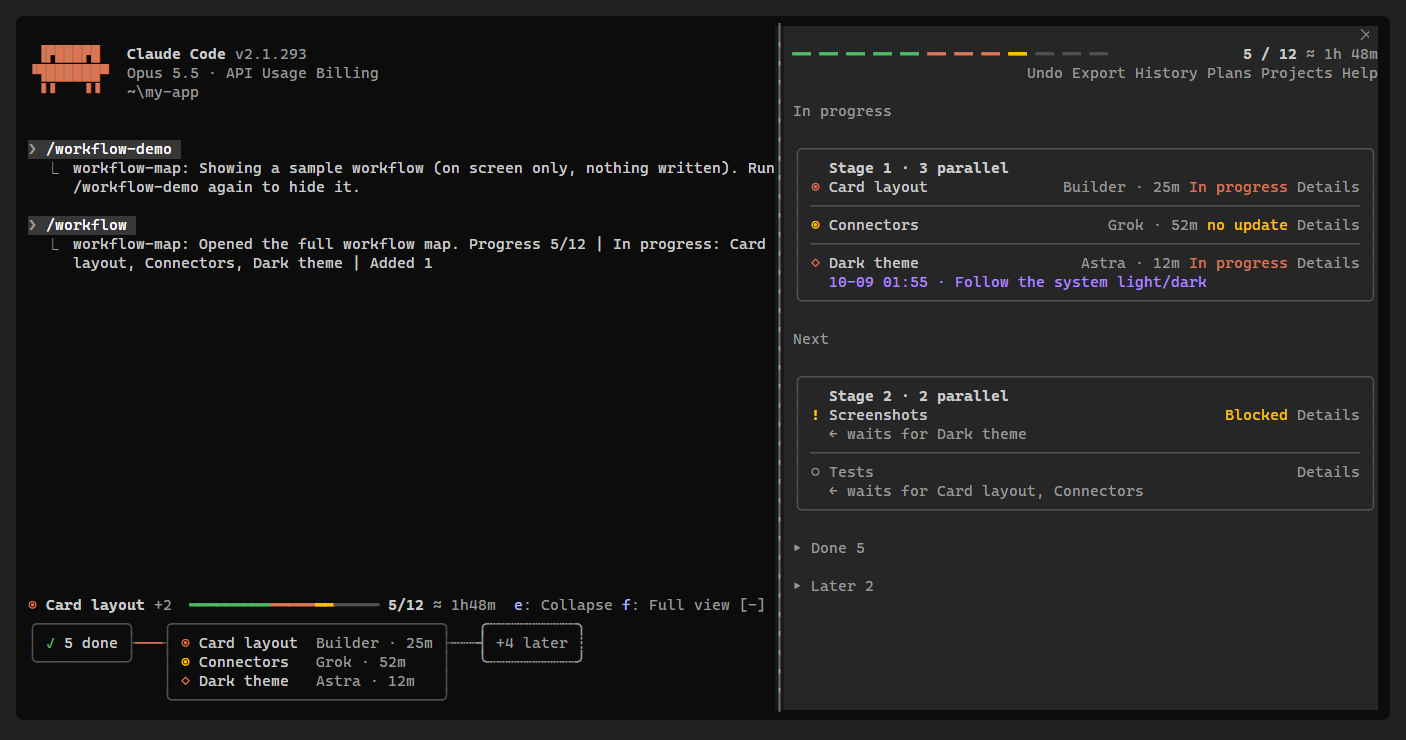Click the 'Blocked' status on Screenshots

1256,415
